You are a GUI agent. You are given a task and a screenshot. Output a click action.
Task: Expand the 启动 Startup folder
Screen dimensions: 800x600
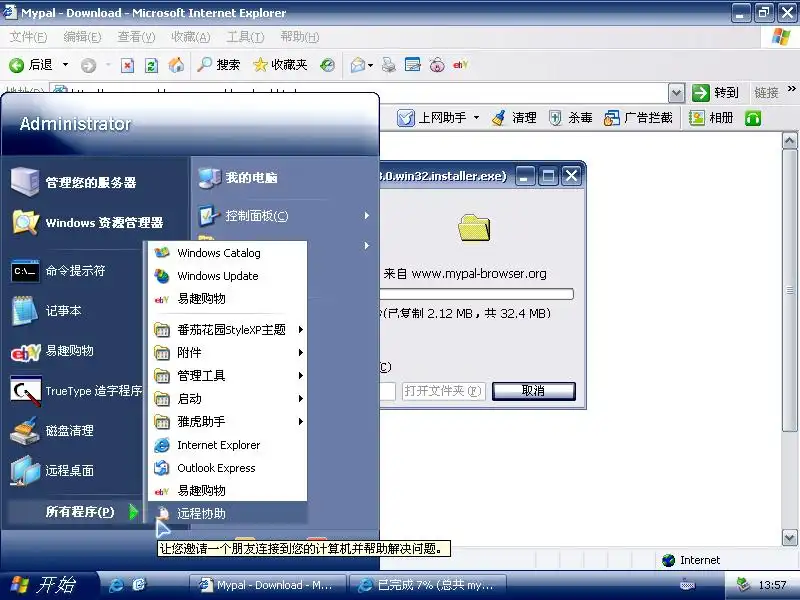click(x=228, y=399)
